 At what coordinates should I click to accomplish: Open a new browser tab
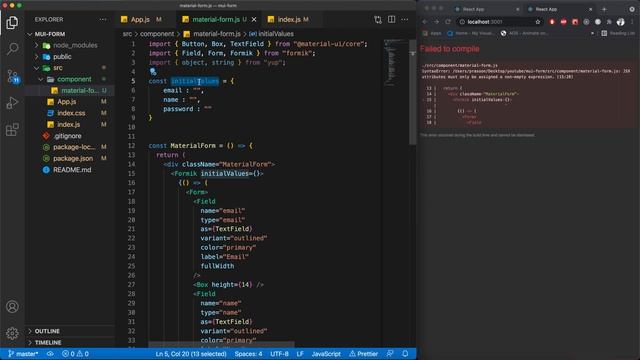click(x=604, y=9)
